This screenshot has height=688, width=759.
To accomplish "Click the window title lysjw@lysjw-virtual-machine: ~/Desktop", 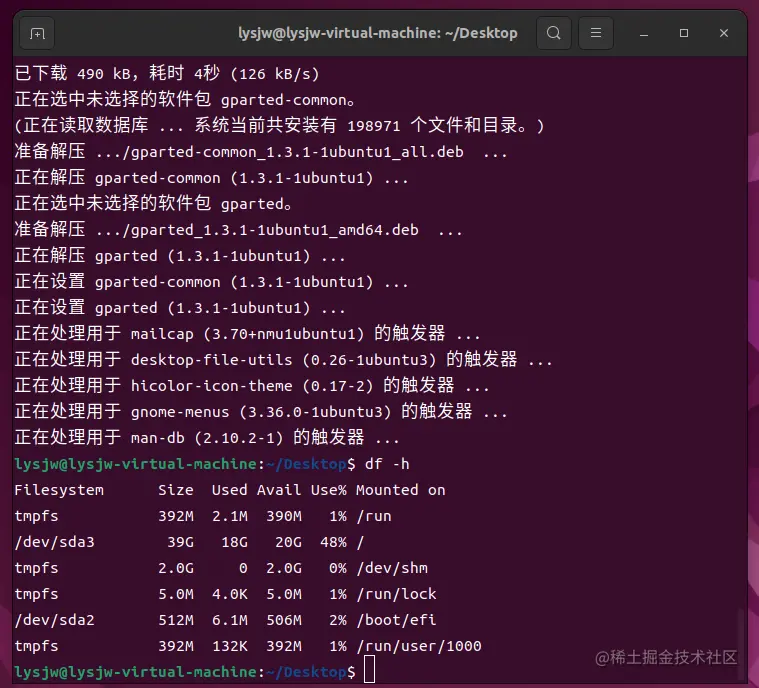I will [378, 33].
